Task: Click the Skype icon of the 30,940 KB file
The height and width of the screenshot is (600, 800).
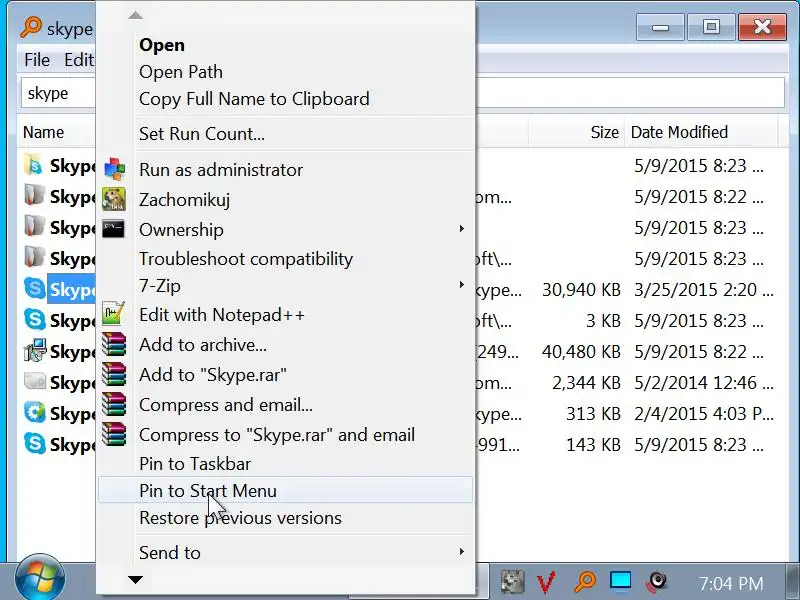Action: pyautogui.click(x=35, y=289)
